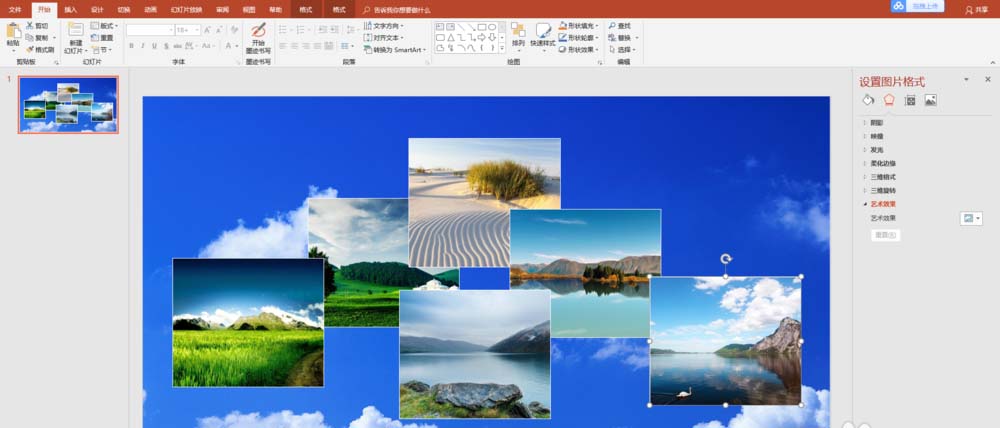This screenshot has width=1000, height=428.
Task: Click the Tell Me search box
Action: coord(396,10)
